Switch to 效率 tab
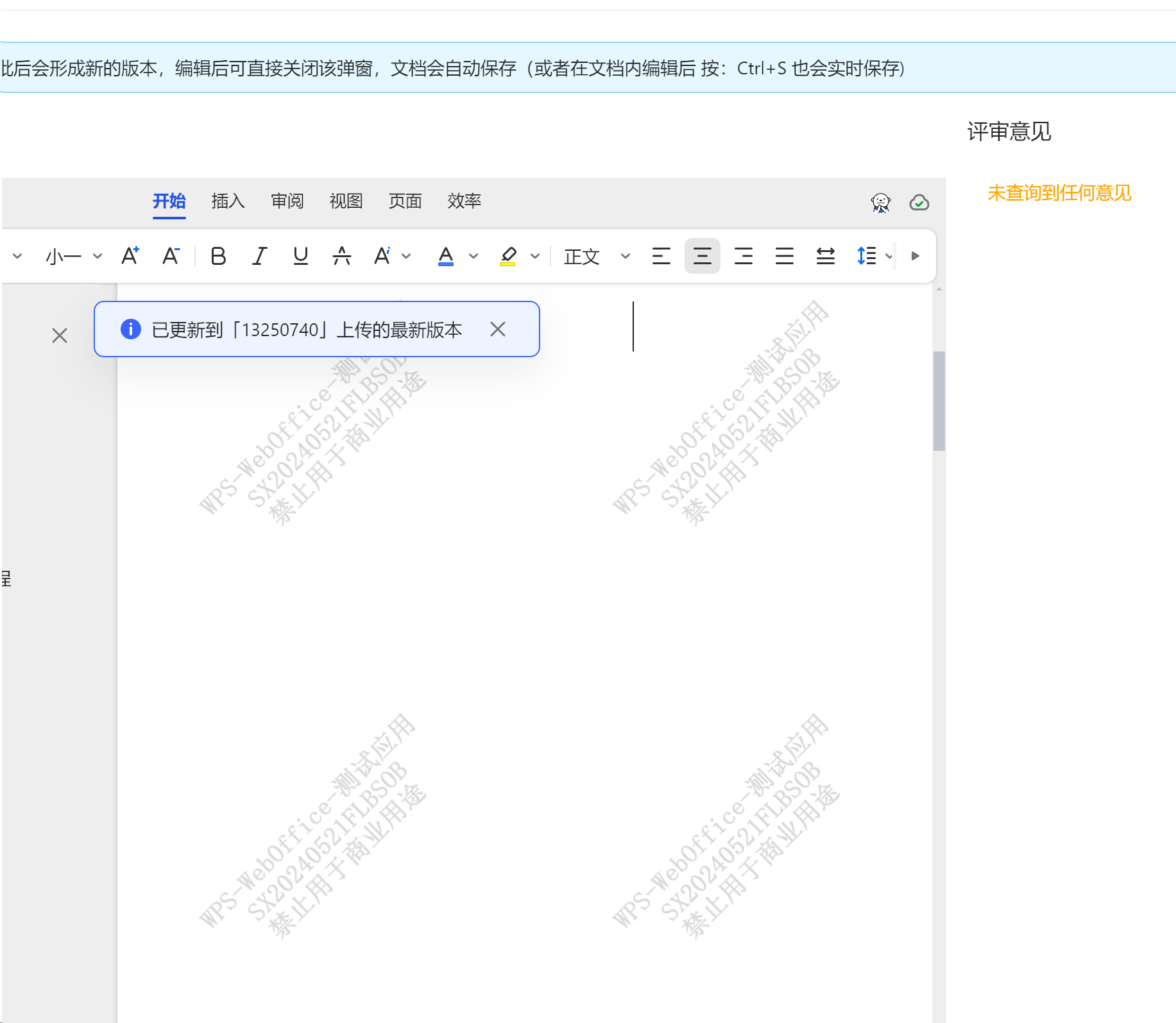Image resolution: width=1176 pixels, height=1023 pixels. click(x=464, y=201)
